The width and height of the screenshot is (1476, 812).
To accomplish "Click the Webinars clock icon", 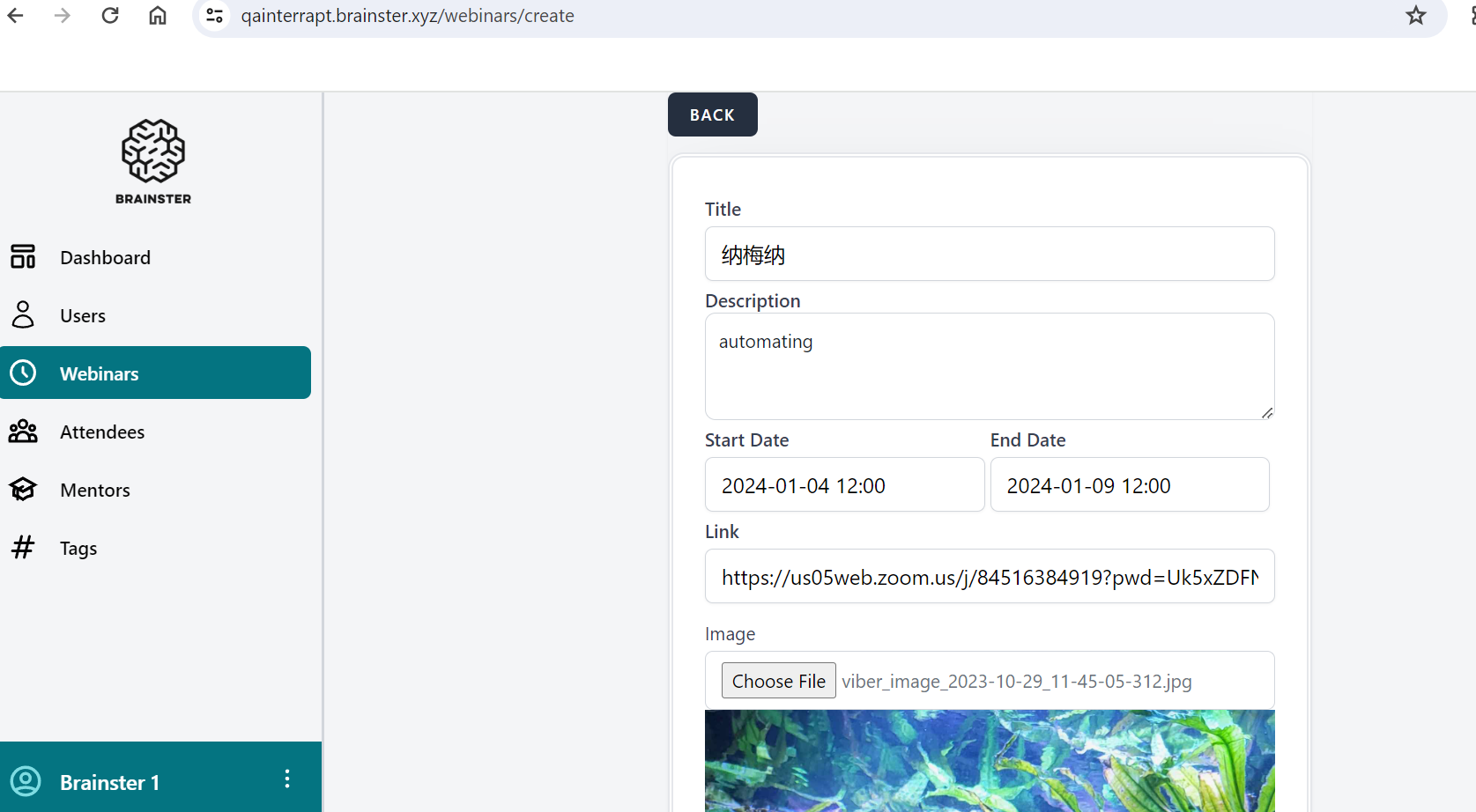I will click(x=23, y=373).
